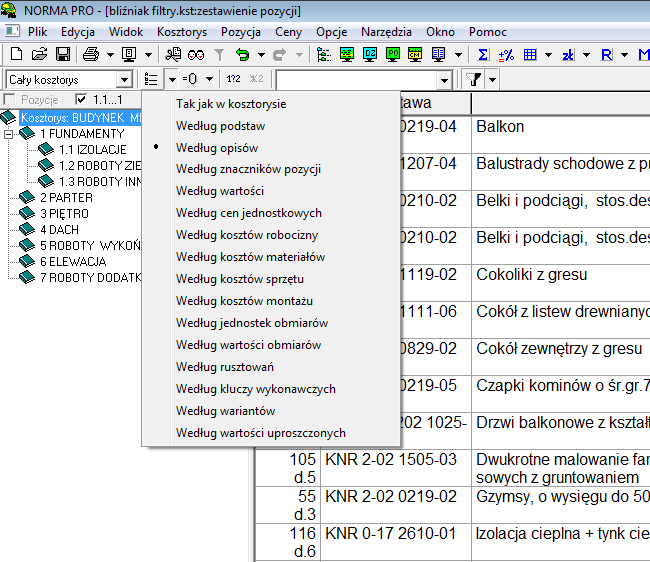This screenshot has width=650, height=562.
Task: Save the file with floppy disk icon
Action: pyautogui.click(x=62, y=53)
